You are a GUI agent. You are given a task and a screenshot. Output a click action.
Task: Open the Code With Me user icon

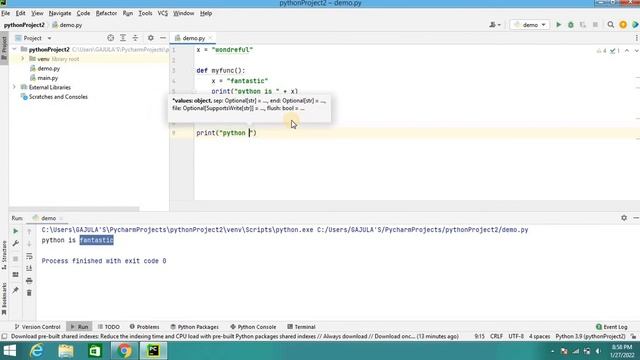(495, 25)
